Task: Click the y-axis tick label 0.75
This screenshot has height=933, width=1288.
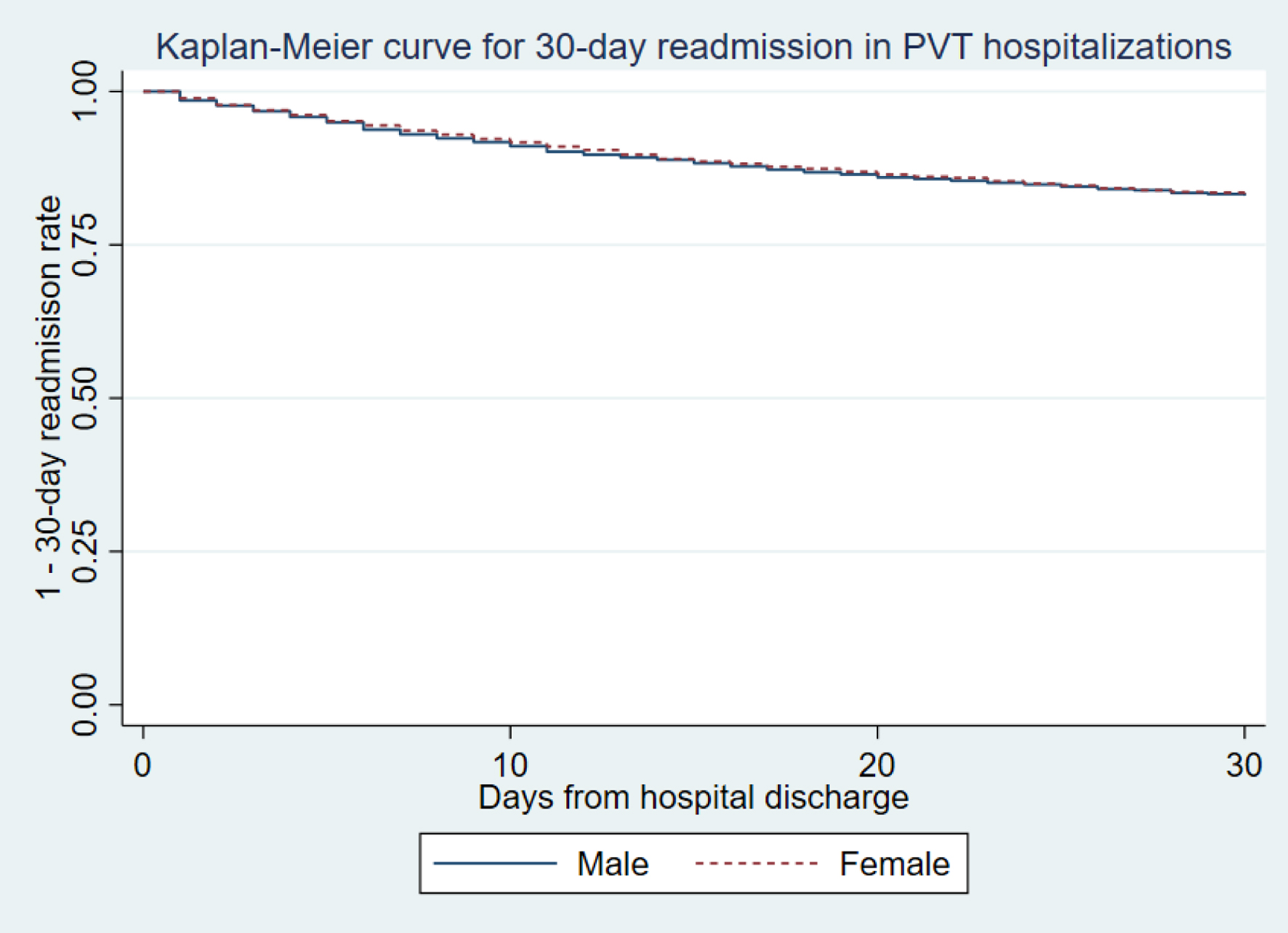Action: coord(85,245)
